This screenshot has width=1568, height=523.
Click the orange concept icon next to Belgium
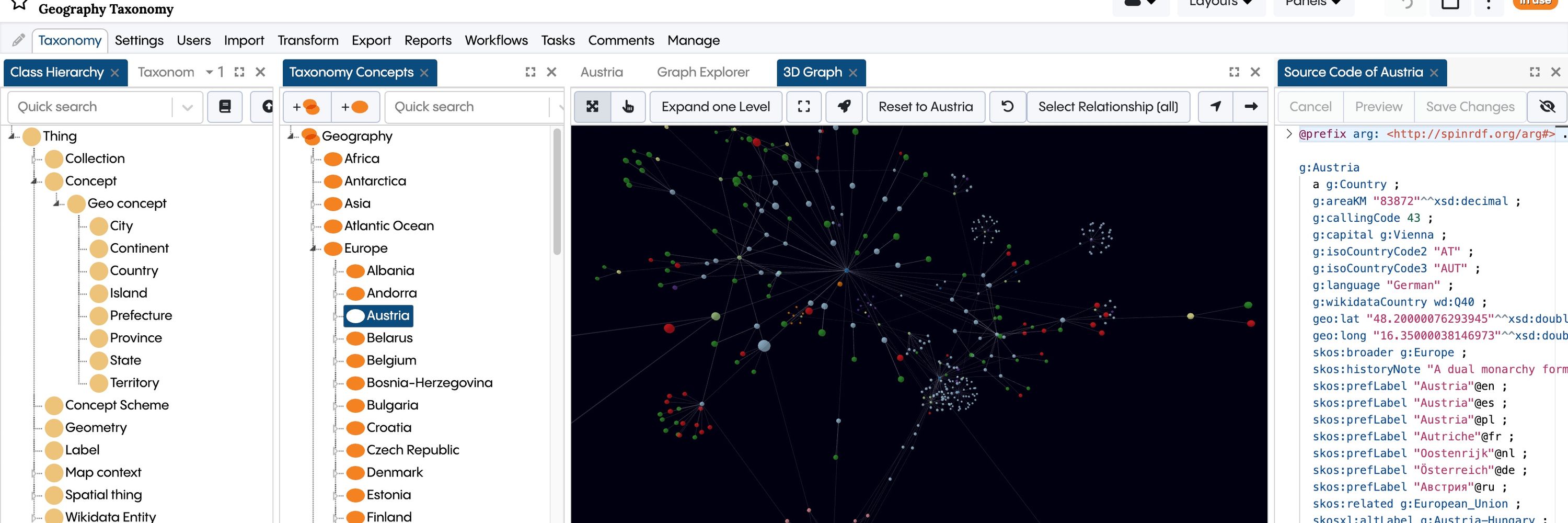tap(355, 360)
